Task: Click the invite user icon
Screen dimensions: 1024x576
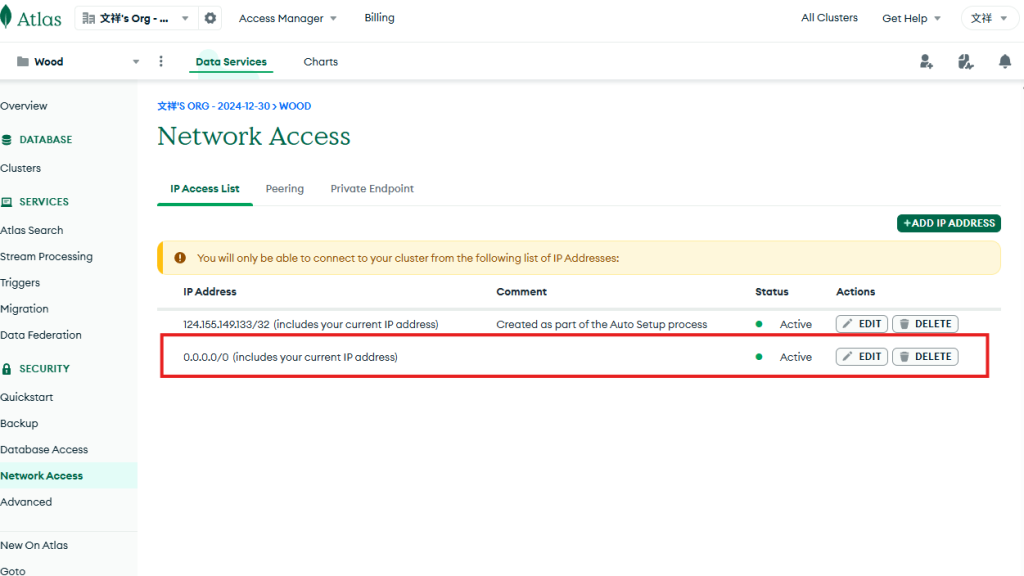Action: (926, 61)
